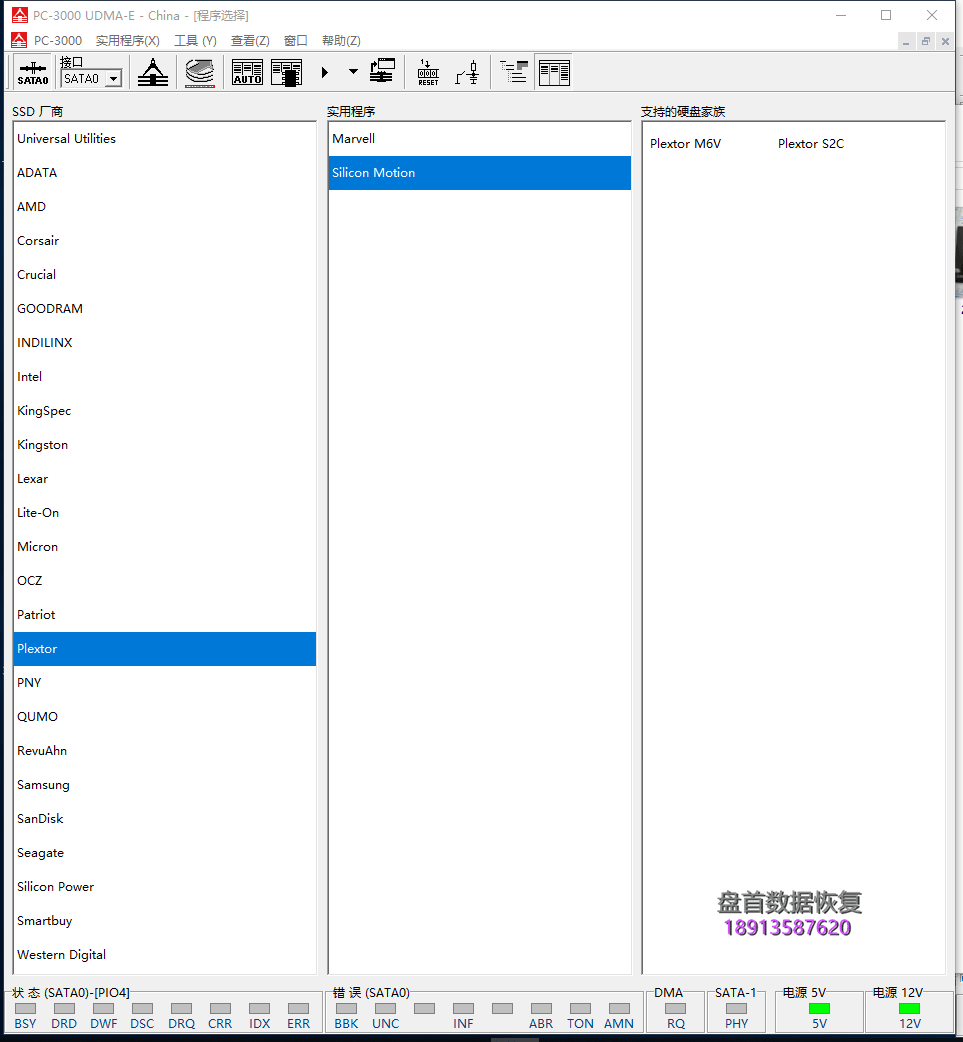Click the play arrow toolbar button
The height and width of the screenshot is (1042, 963).
[325, 72]
